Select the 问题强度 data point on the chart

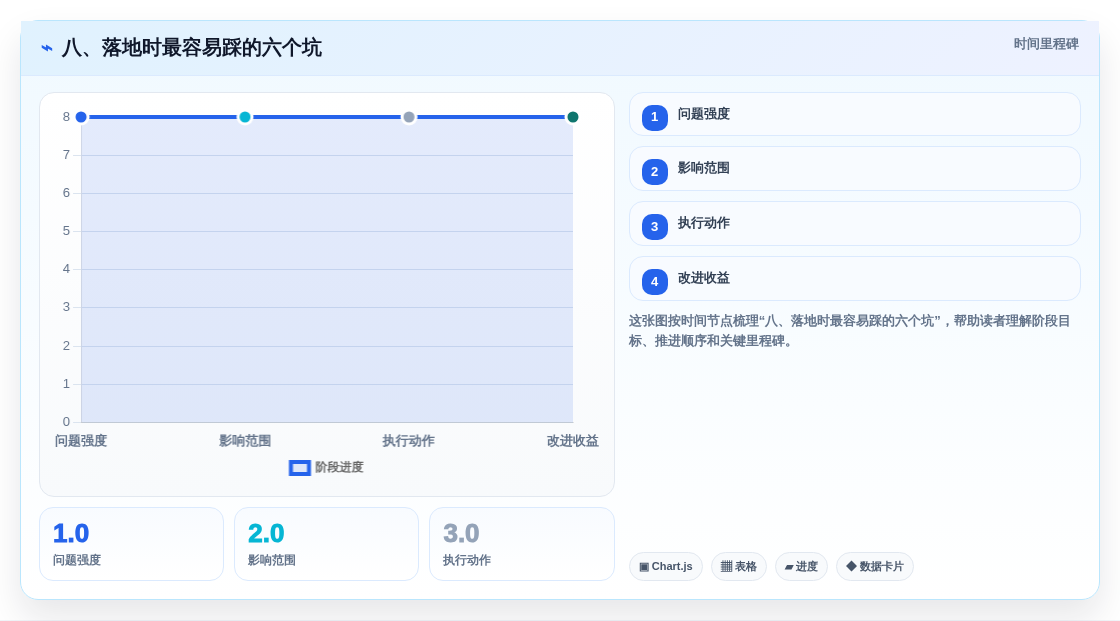pyautogui.click(x=81, y=117)
